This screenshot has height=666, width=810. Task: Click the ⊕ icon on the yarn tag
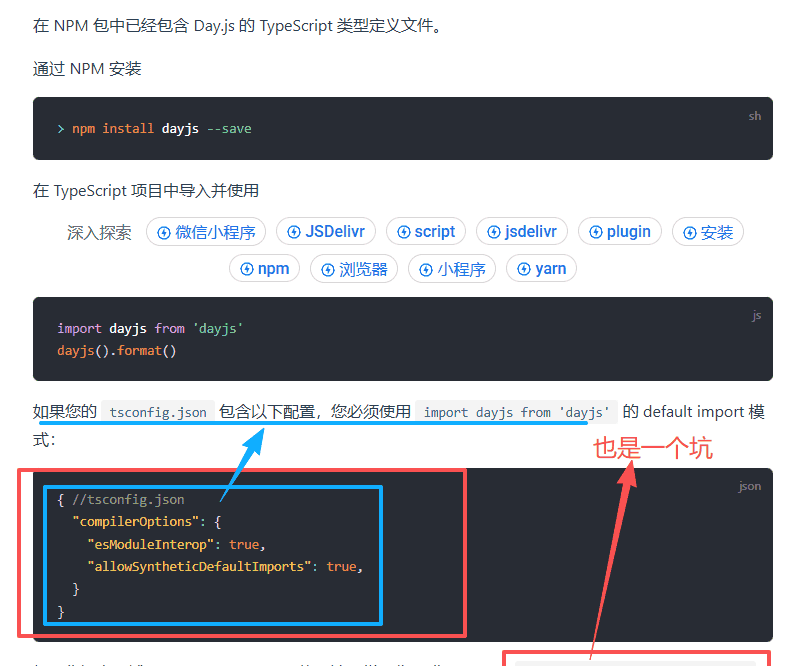522,268
